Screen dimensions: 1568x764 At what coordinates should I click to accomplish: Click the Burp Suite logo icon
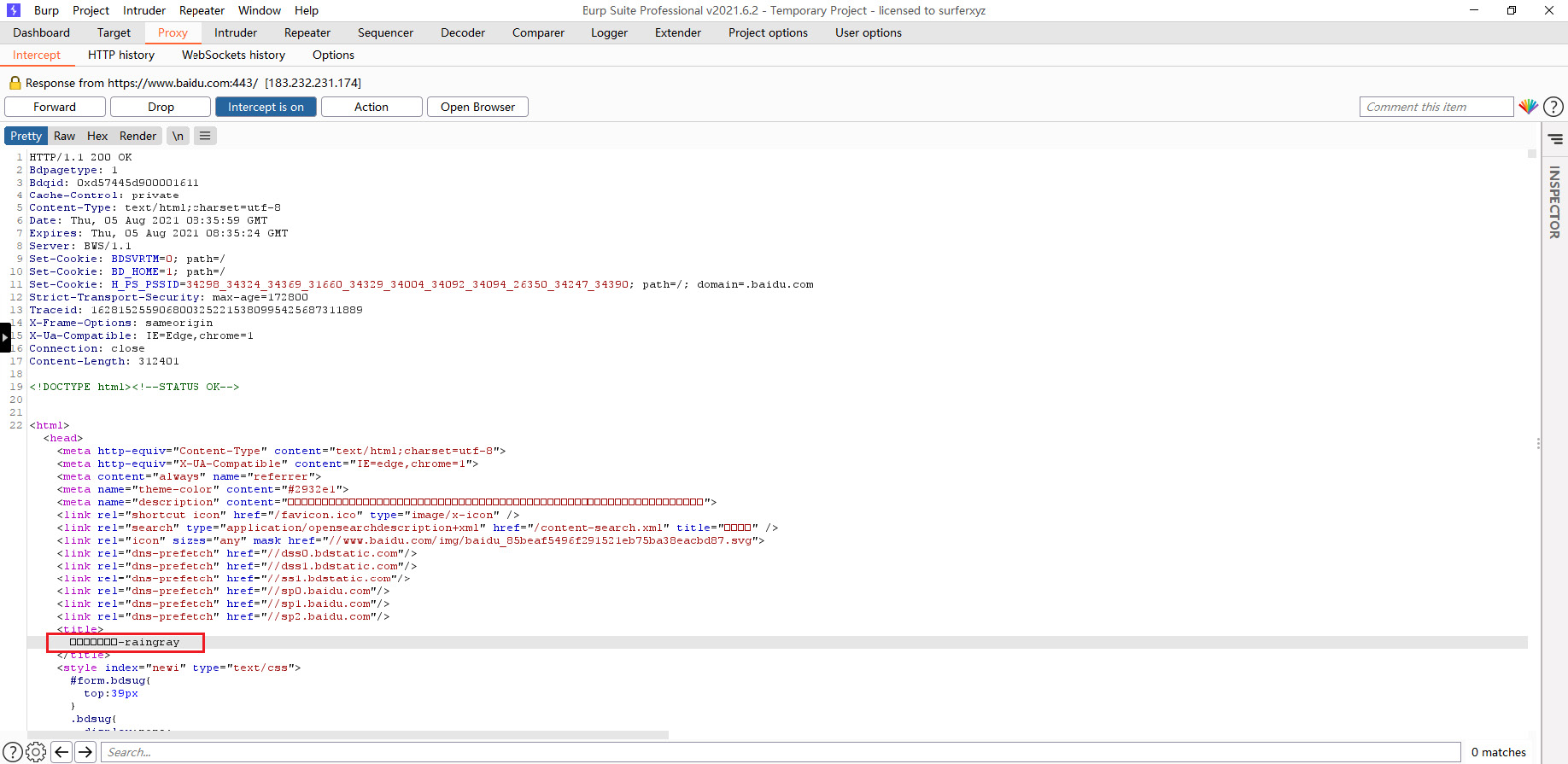(x=13, y=10)
